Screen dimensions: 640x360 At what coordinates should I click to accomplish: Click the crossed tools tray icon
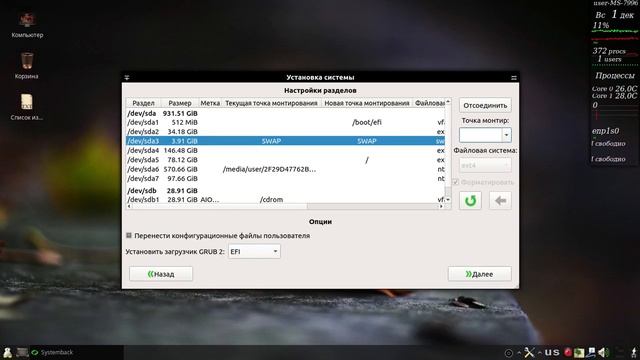(x=529, y=352)
